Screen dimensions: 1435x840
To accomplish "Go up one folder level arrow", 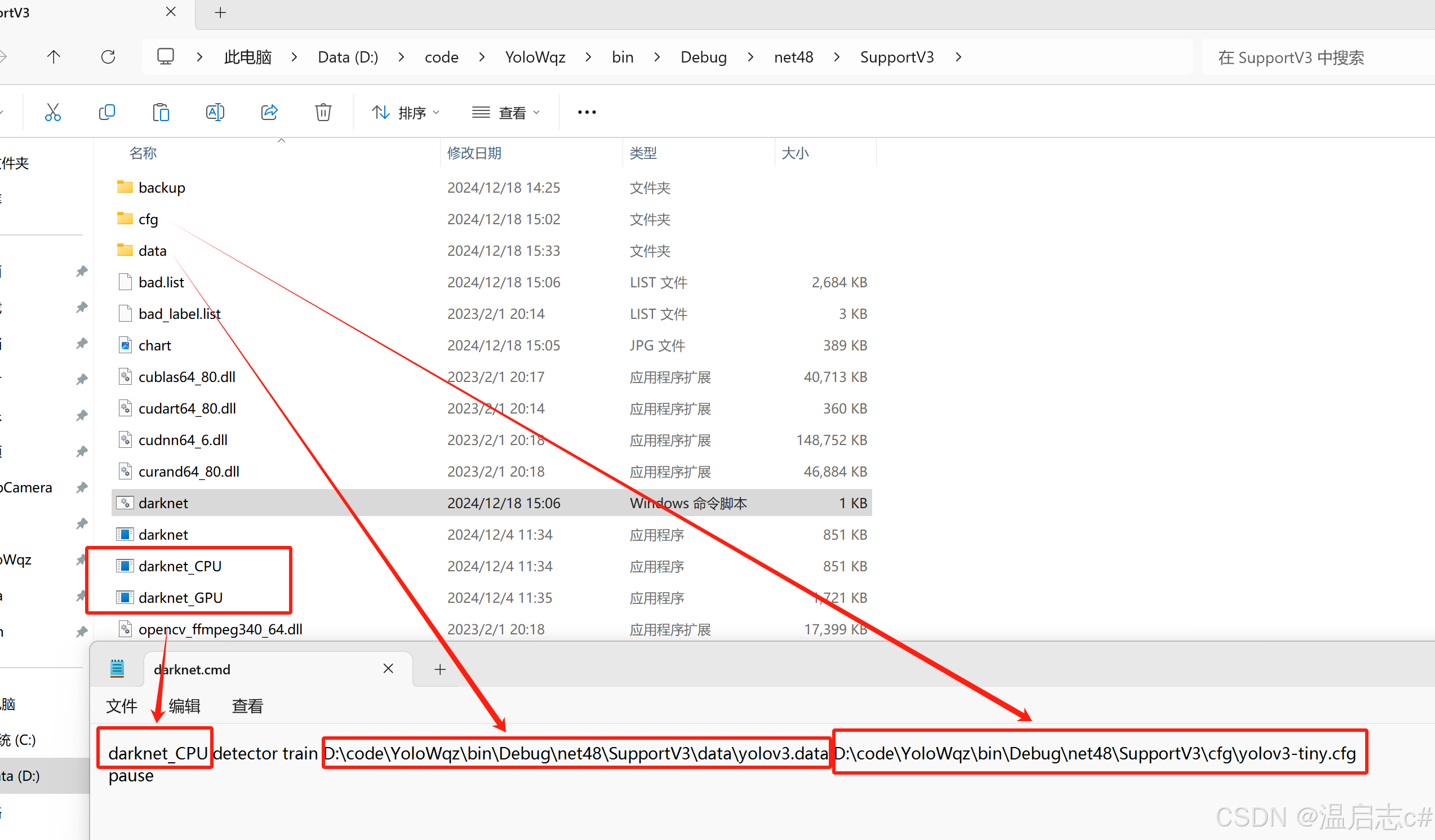I will [x=54, y=57].
